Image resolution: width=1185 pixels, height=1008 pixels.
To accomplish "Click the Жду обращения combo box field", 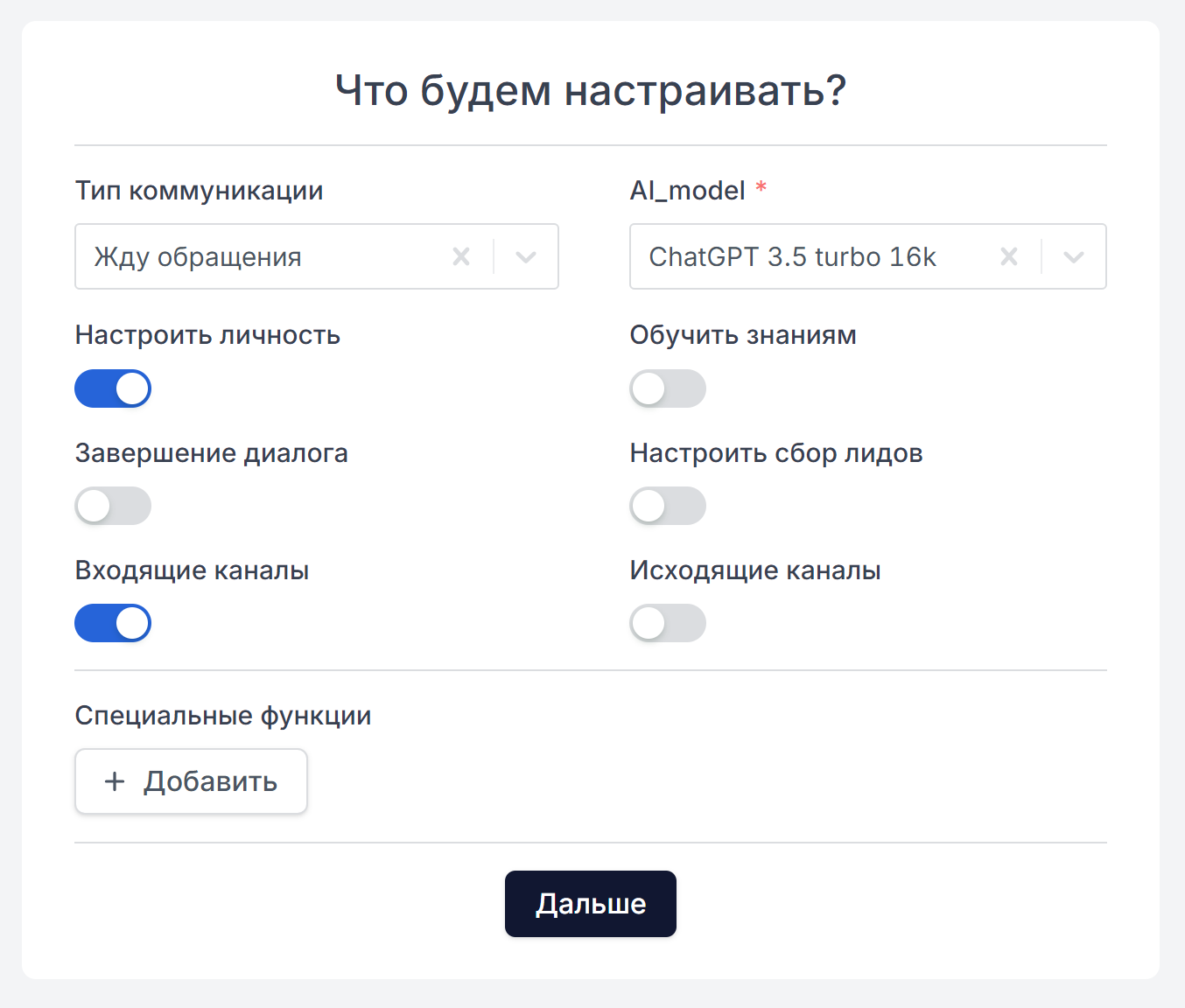I will 263,256.
